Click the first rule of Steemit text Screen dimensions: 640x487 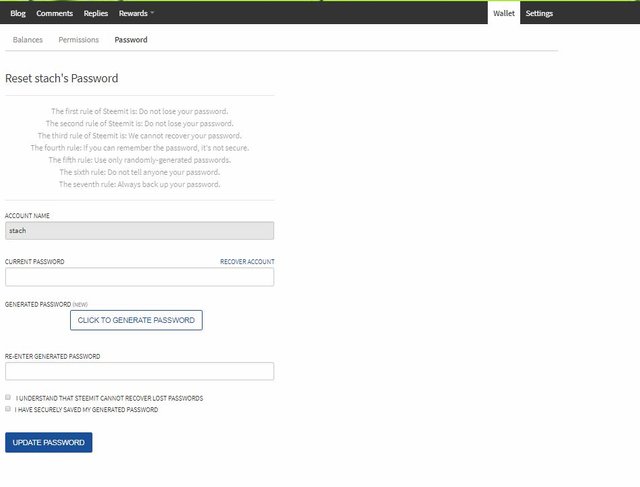(140, 111)
